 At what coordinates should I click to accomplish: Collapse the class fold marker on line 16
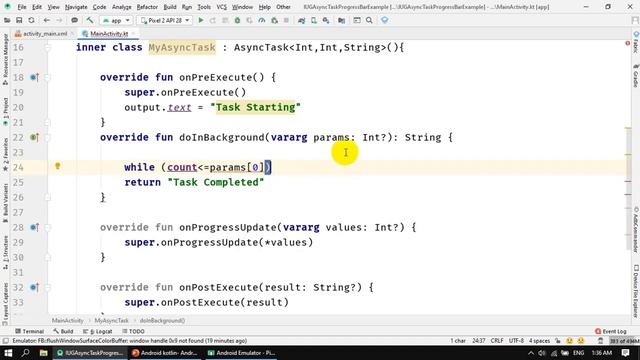click(47, 47)
